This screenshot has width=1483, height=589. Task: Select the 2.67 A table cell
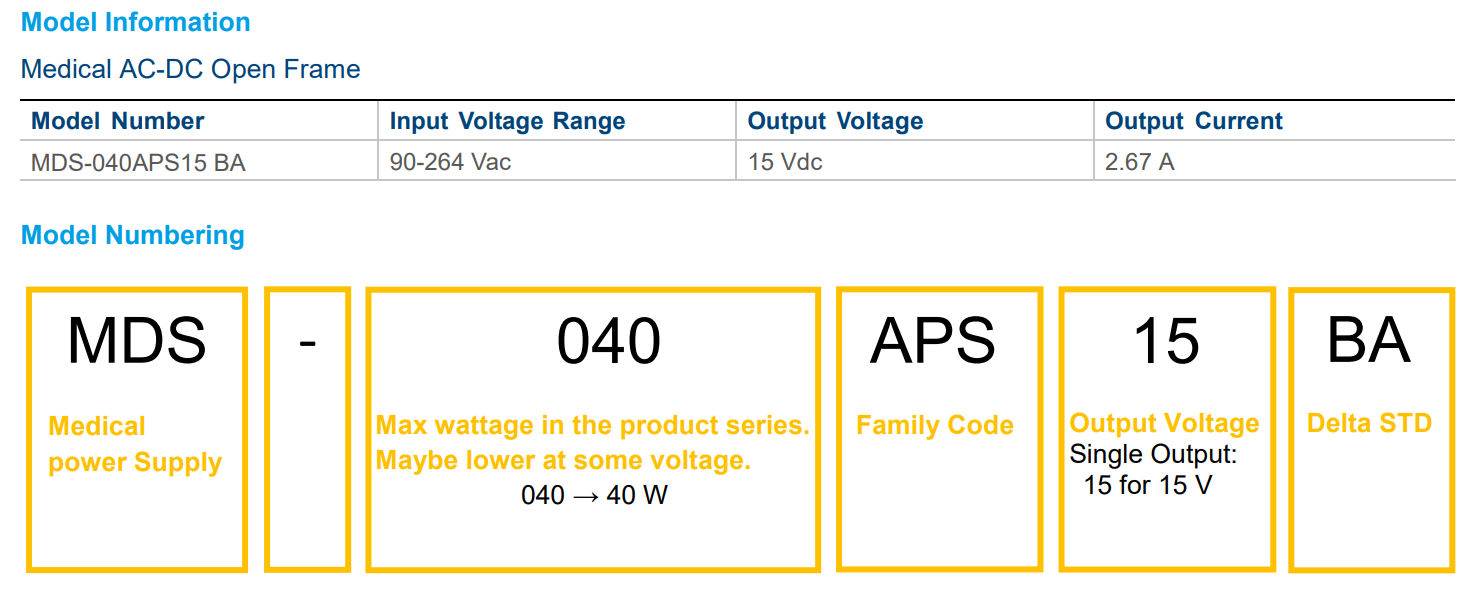point(1139,162)
